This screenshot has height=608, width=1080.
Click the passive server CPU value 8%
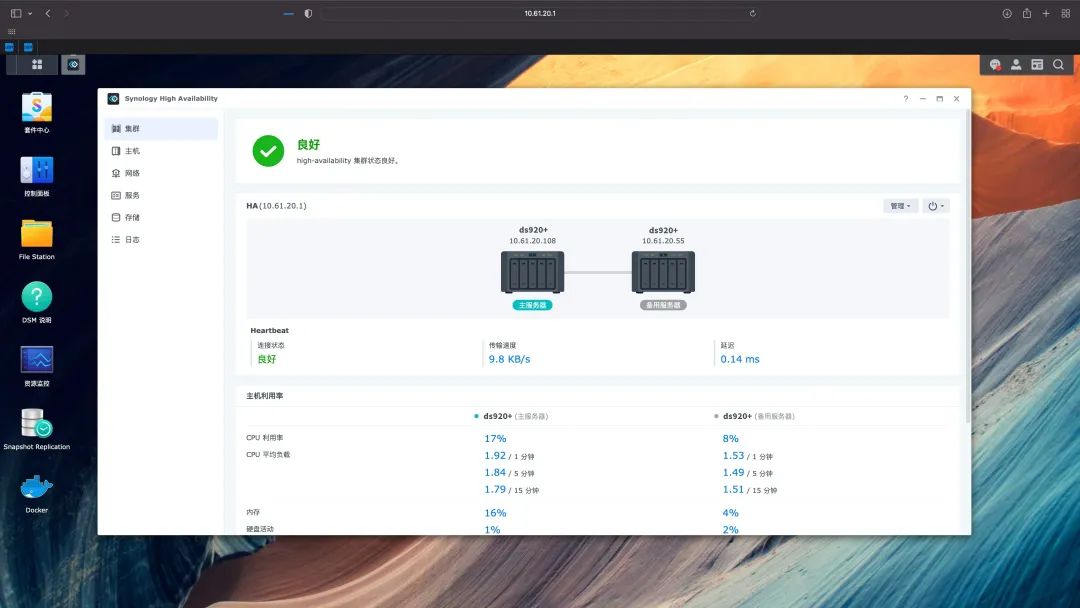click(x=730, y=439)
